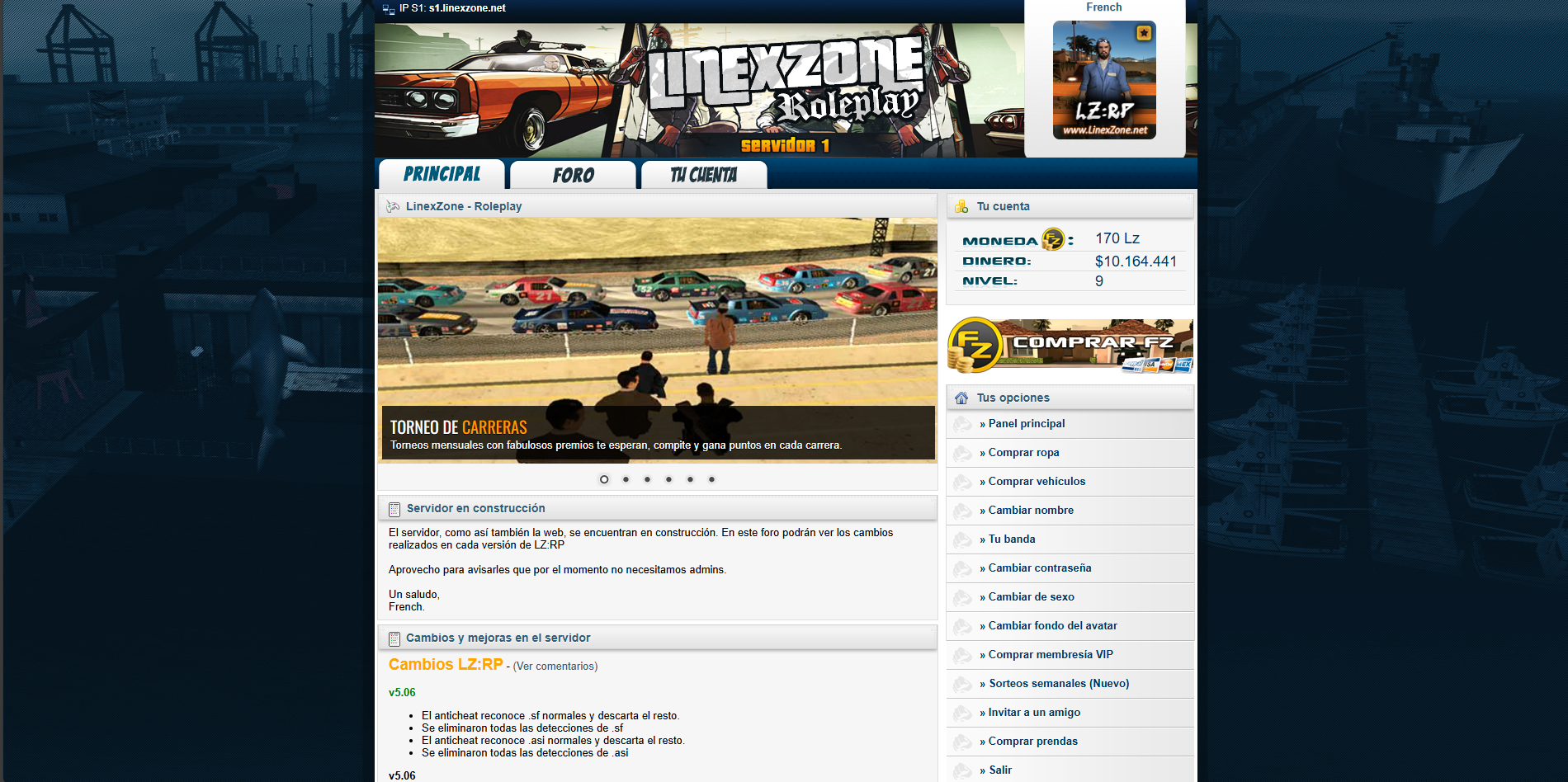The height and width of the screenshot is (782, 1568).
Task: Select the last slideshow indicator dot
Action: click(x=711, y=479)
